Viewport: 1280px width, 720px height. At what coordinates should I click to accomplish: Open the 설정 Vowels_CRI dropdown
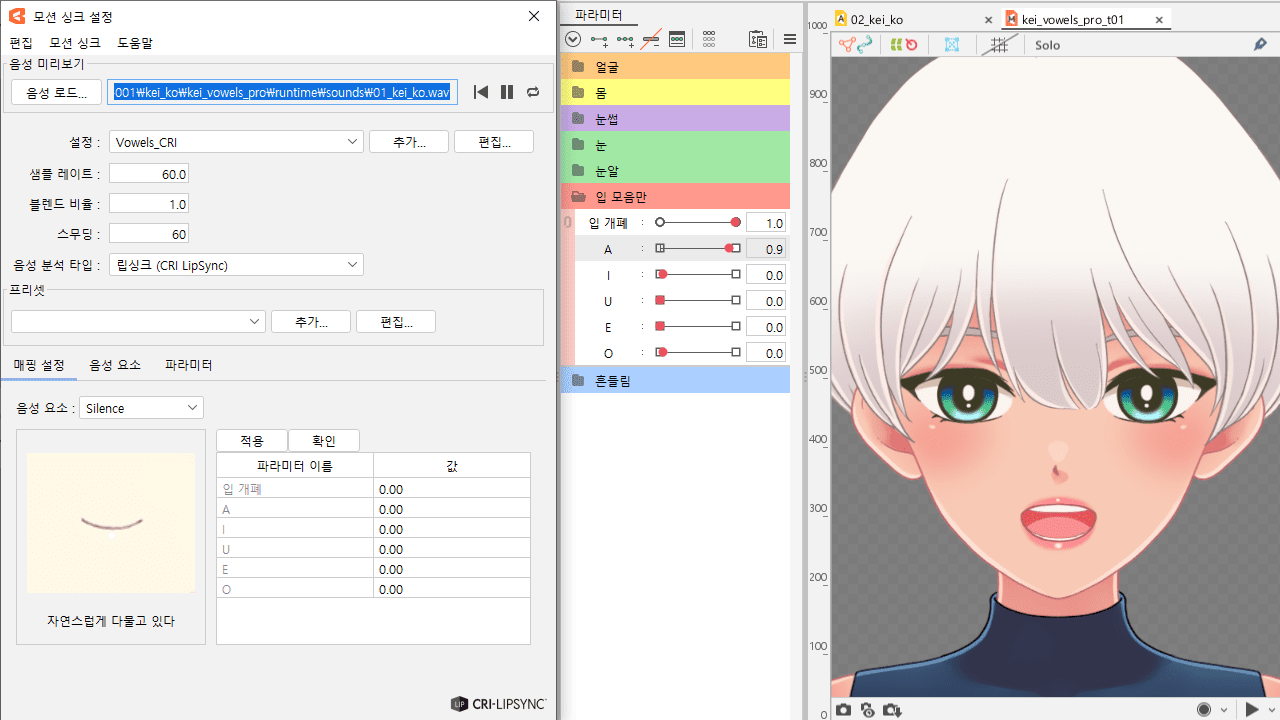tap(236, 142)
